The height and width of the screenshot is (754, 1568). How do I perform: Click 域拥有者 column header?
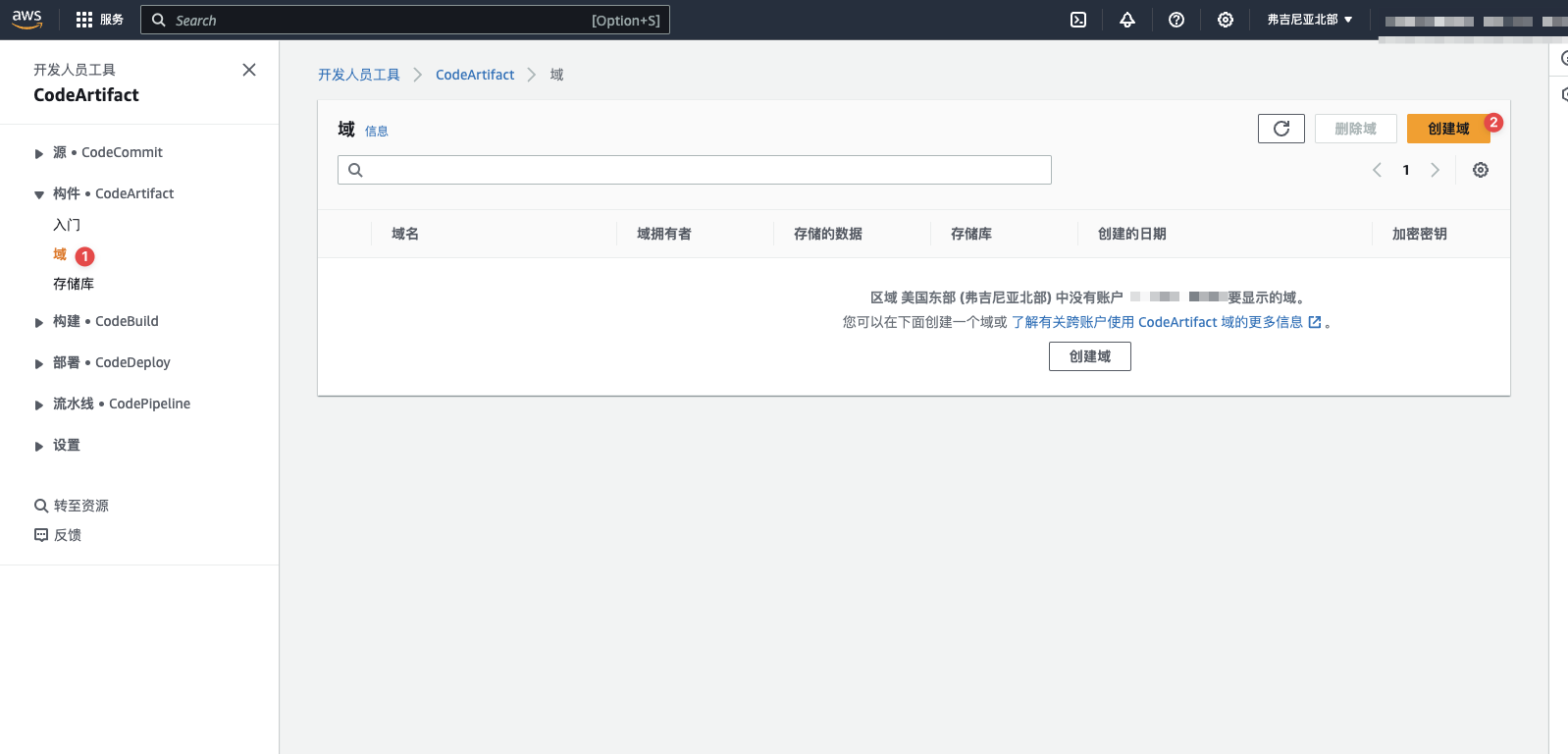(x=664, y=234)
